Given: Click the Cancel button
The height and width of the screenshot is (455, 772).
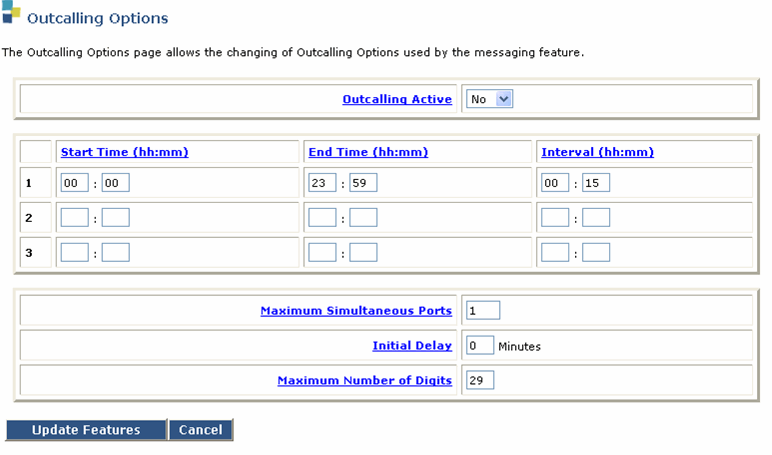Looking at the screenshot, I should (x=201, y=430).
